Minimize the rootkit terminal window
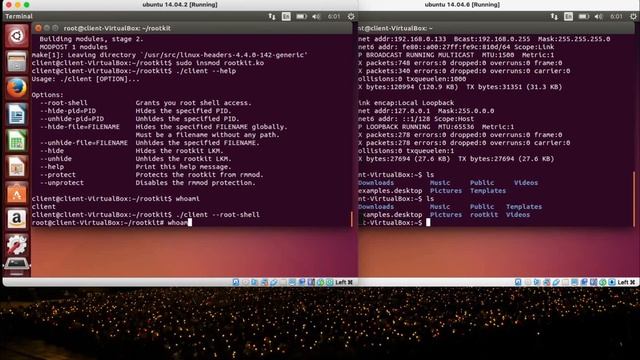 (47, 28)
